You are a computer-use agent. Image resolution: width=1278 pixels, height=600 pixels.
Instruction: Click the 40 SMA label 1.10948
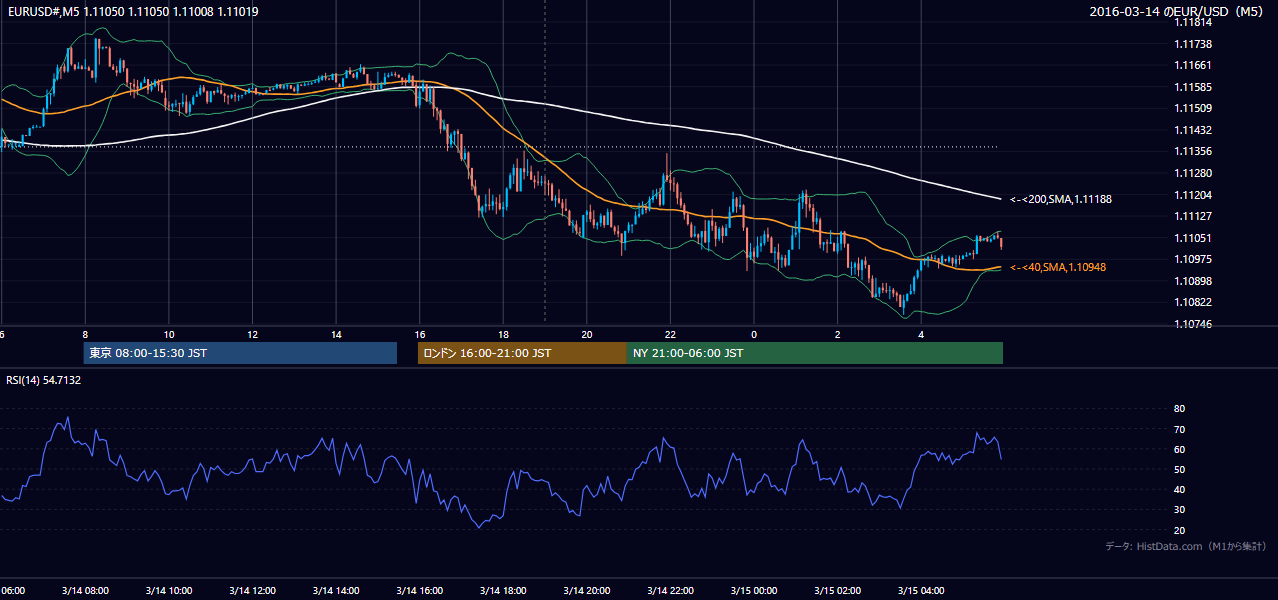point(1058,267)
